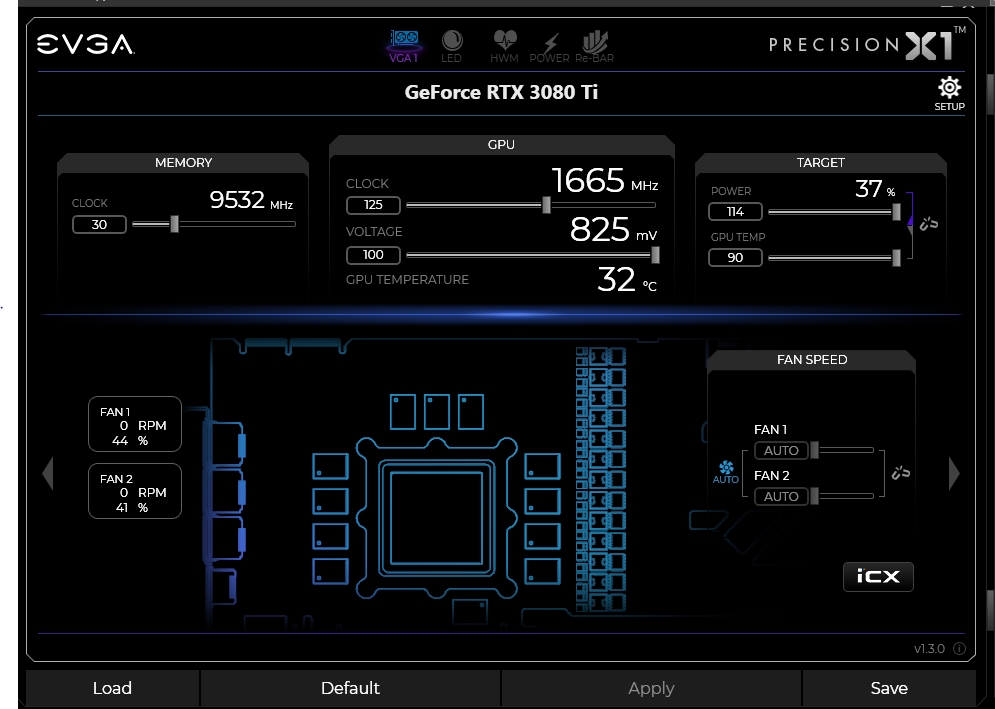Click the memory clock offset input field
The width and height of the screenshot is (995, 709).
[x=100, y=224]
